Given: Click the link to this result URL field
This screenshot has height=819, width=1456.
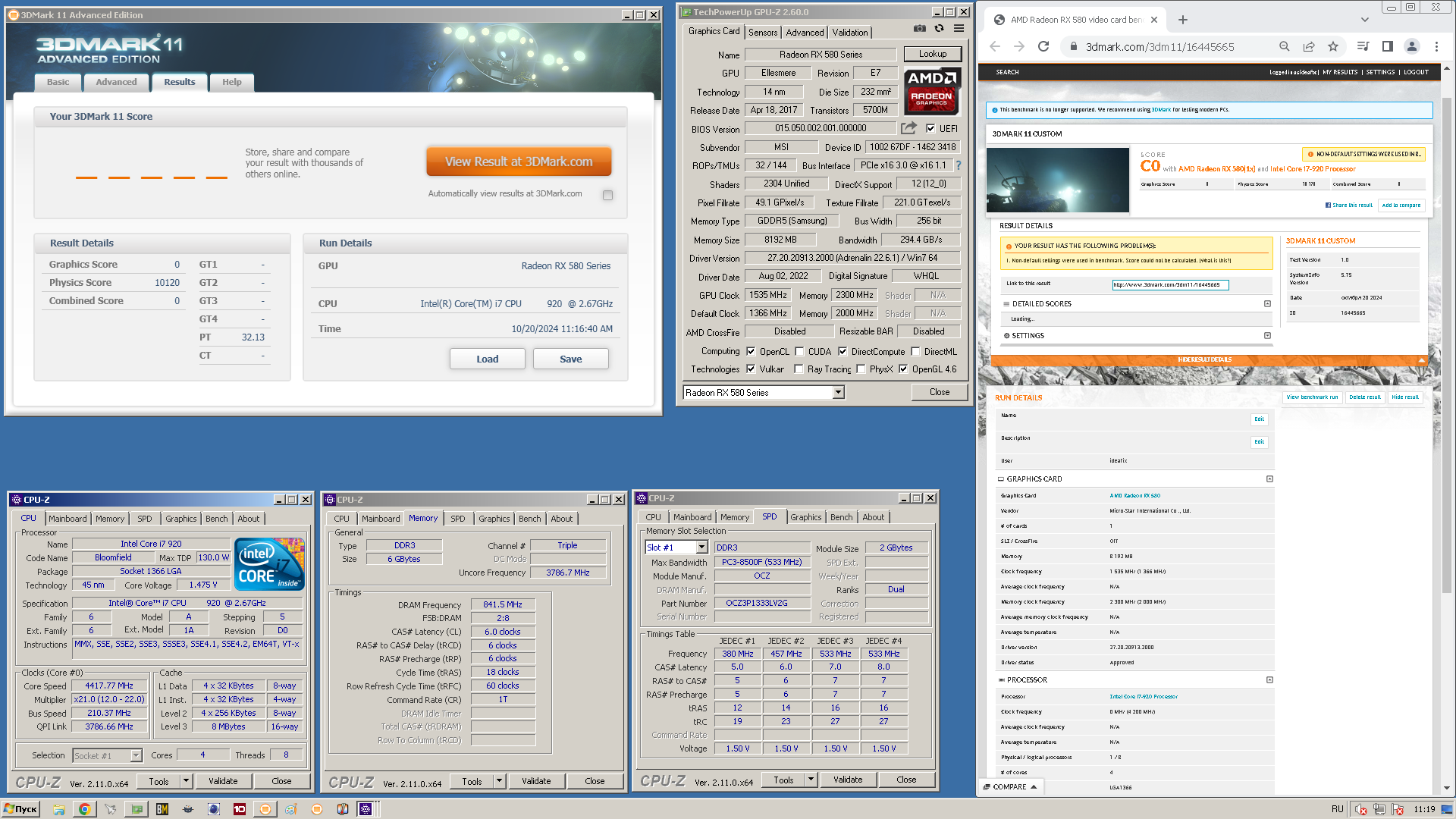Looking at the screenshot, I should 1170,284.
